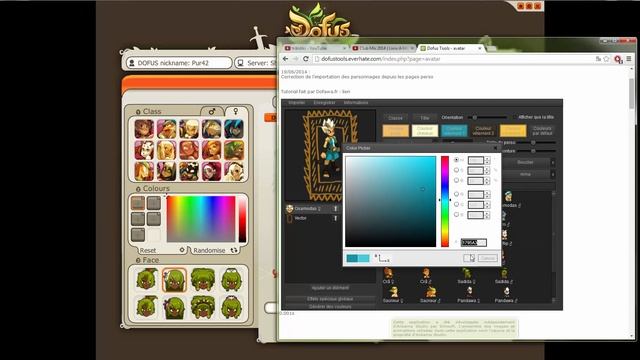The width and height of the screenshot is (640, 360).
Task: Select the S radio button
Action: click(456, 170)
